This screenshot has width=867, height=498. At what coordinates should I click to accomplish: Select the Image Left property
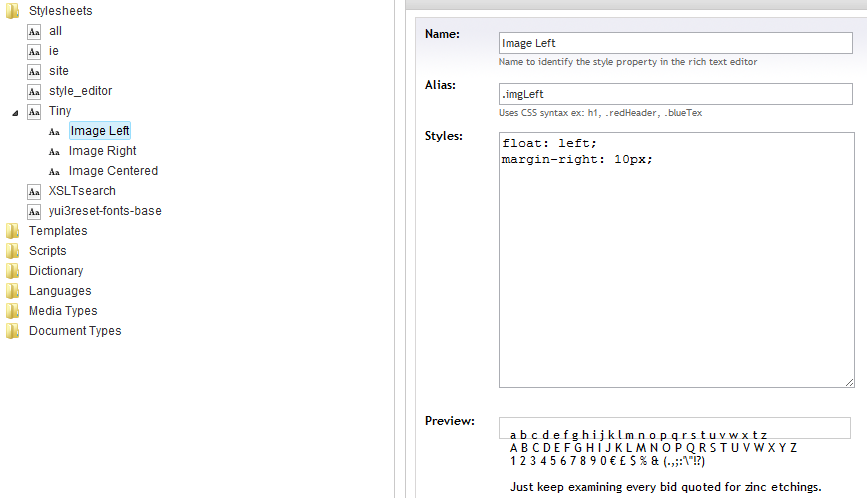pos(100,131)
